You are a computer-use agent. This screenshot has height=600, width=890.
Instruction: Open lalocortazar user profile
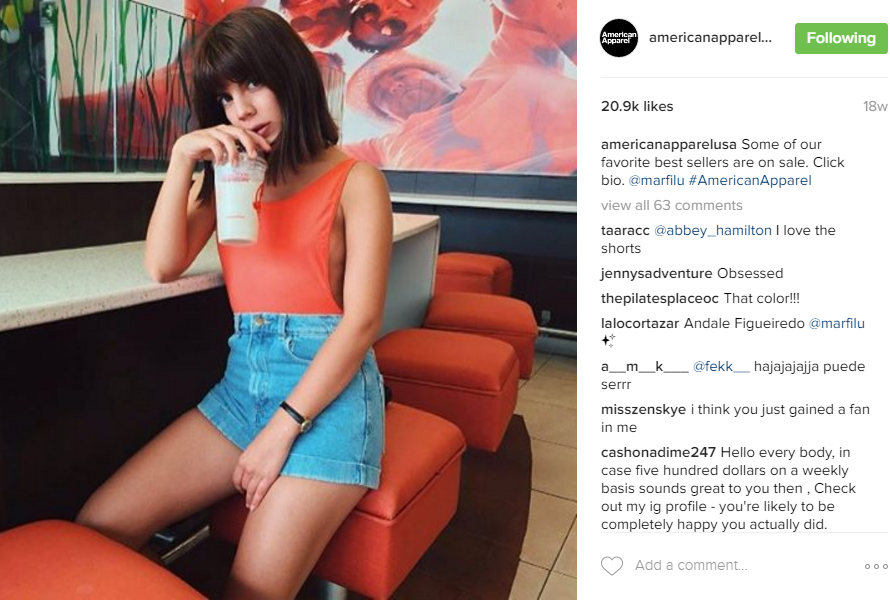[x=640, y=323]
